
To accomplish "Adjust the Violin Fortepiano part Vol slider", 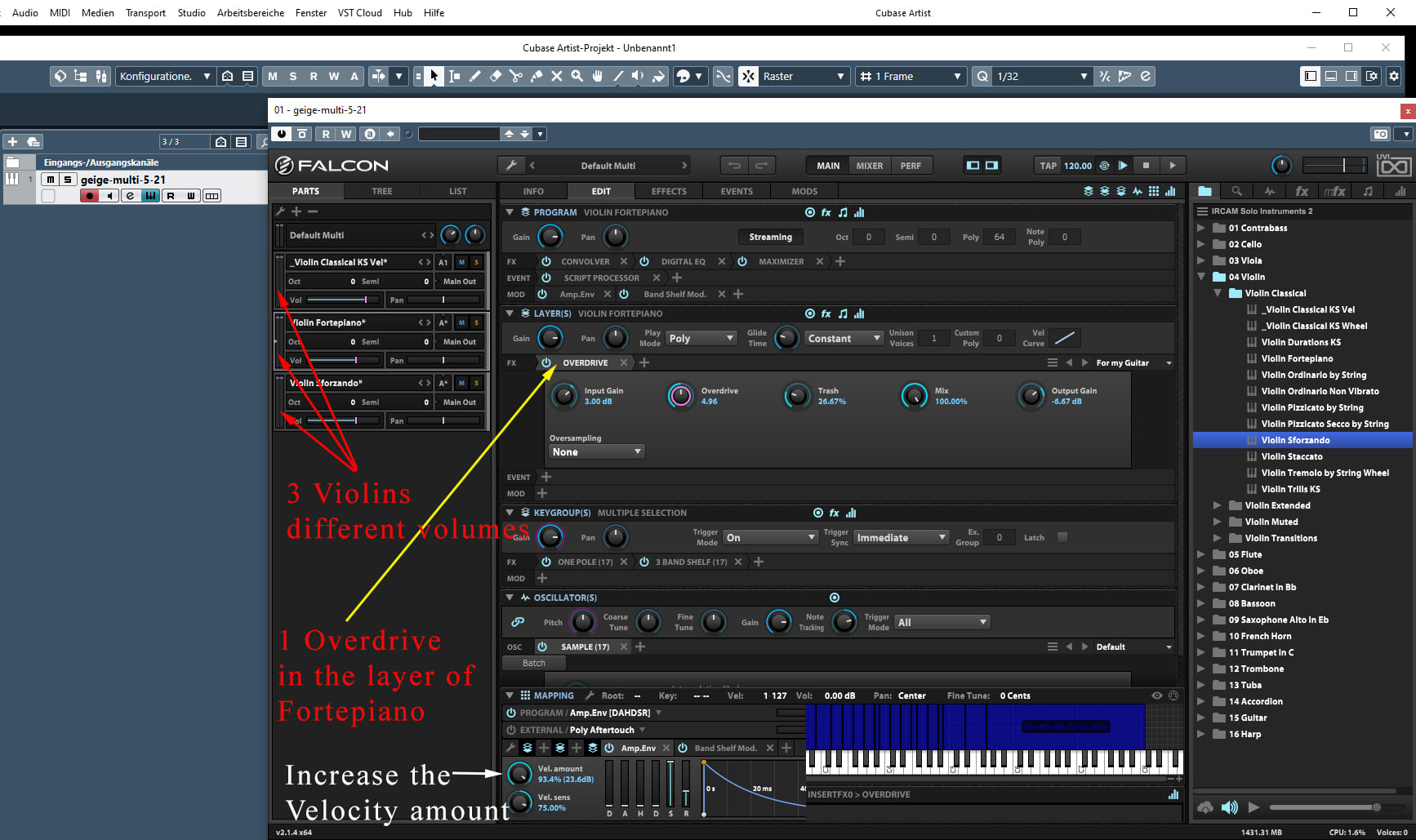I will (x=344, y=360).
